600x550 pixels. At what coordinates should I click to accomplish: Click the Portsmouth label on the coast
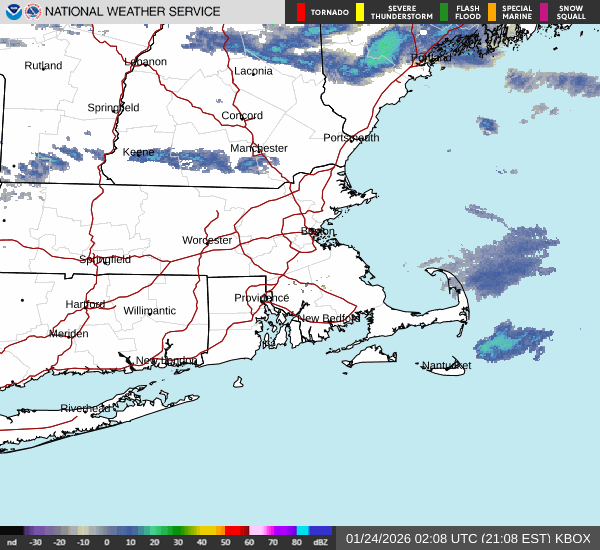(351, 137)
